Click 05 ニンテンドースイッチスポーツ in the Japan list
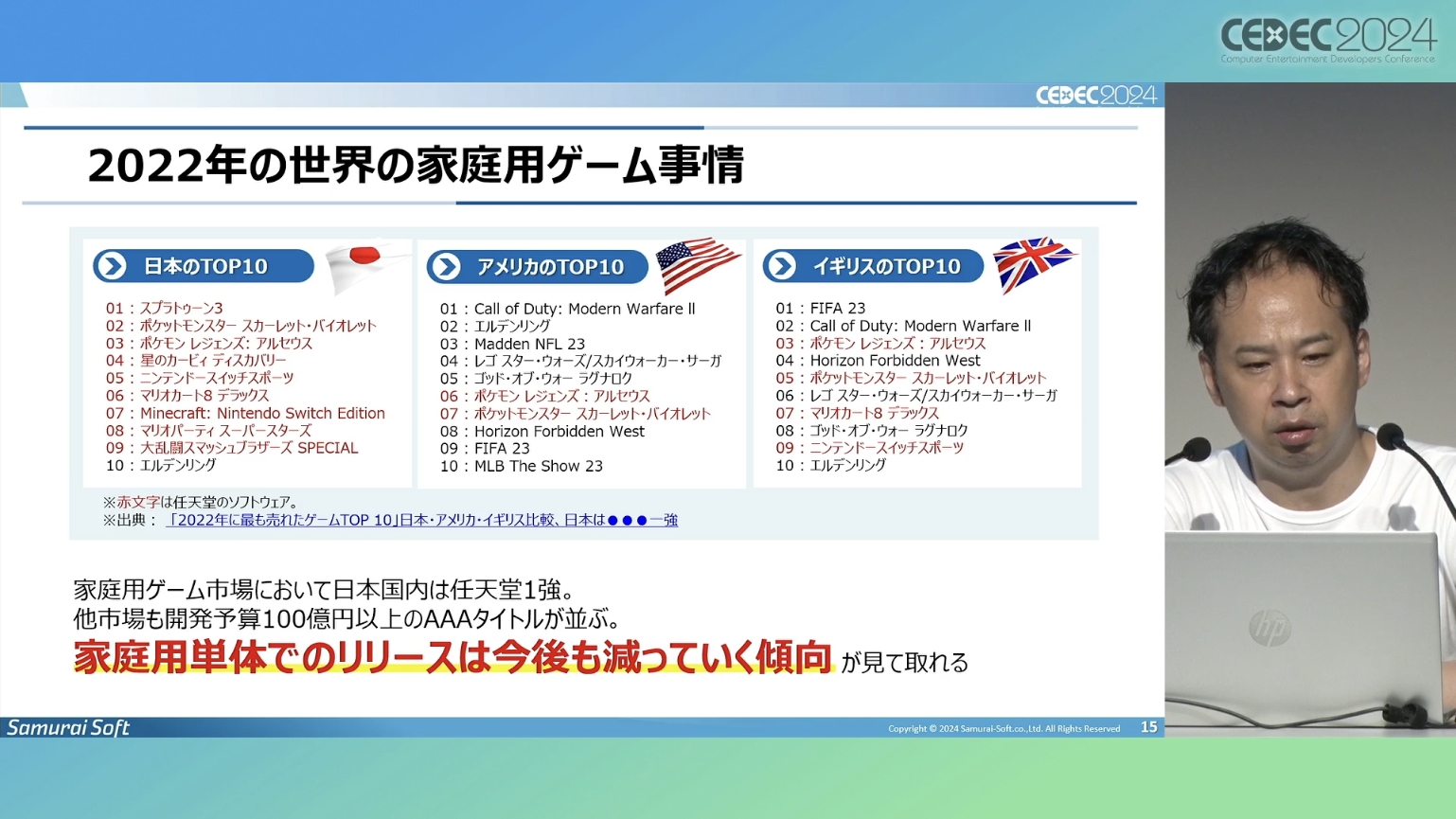Viewport: 1456px width, 819px height. point(200,378)
